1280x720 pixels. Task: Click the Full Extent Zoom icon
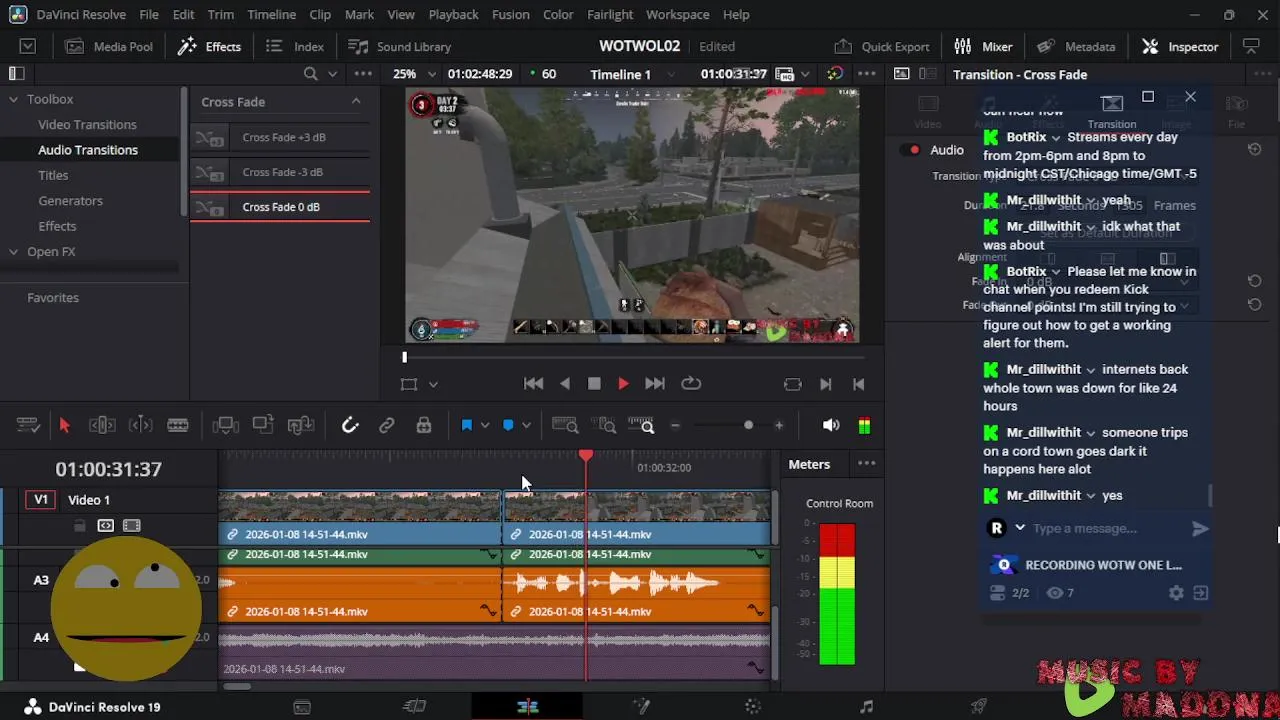[565, 426]
